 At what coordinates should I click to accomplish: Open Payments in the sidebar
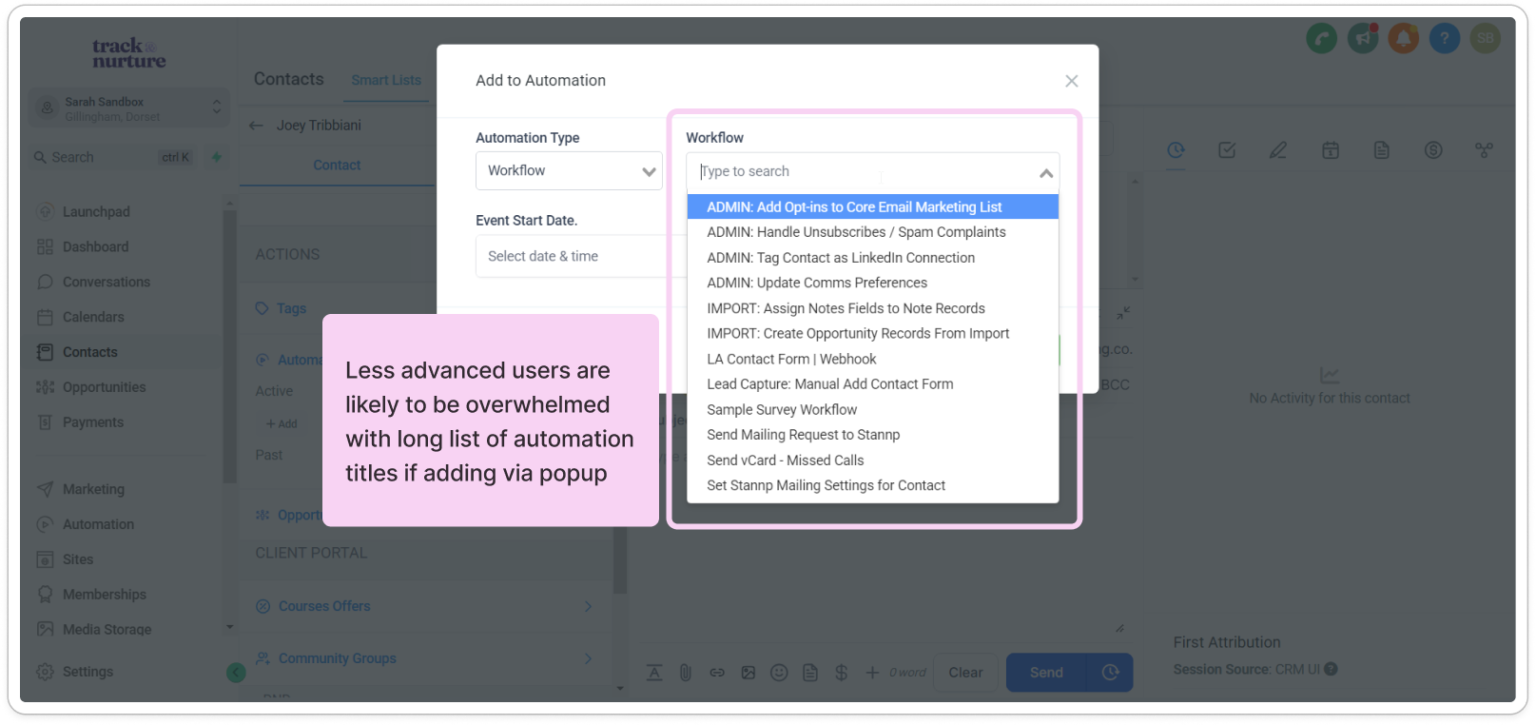tap(93, 422)
